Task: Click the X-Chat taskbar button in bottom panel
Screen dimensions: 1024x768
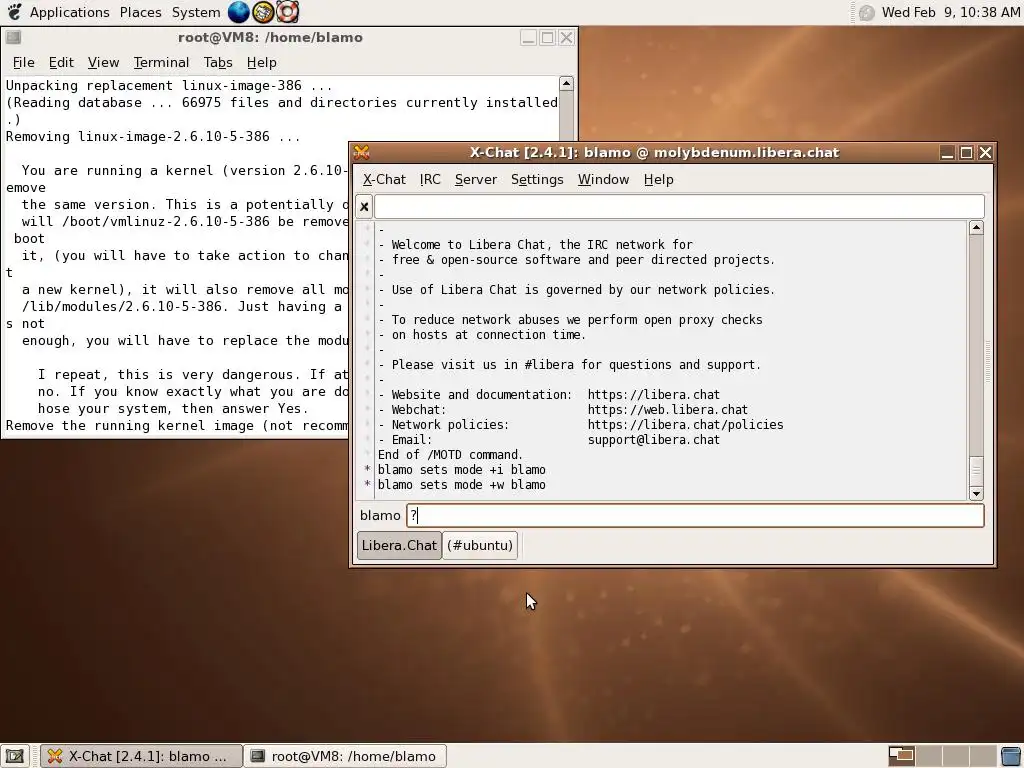Action: [141, 756]
